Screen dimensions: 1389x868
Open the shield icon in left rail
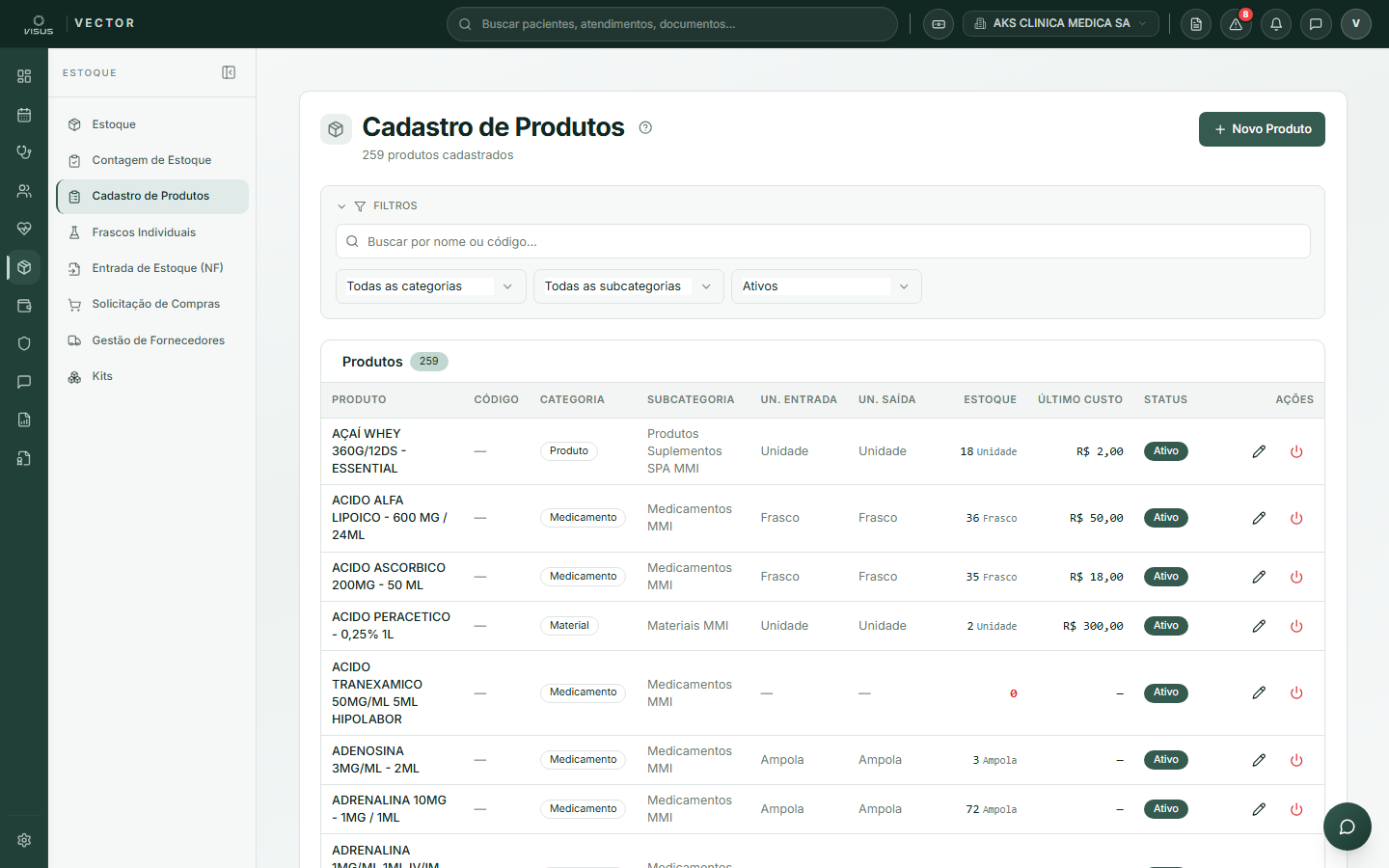coord(24,343)
